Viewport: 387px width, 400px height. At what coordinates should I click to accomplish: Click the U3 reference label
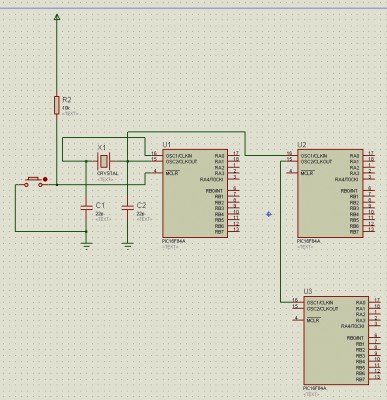(x=308, y=291)
